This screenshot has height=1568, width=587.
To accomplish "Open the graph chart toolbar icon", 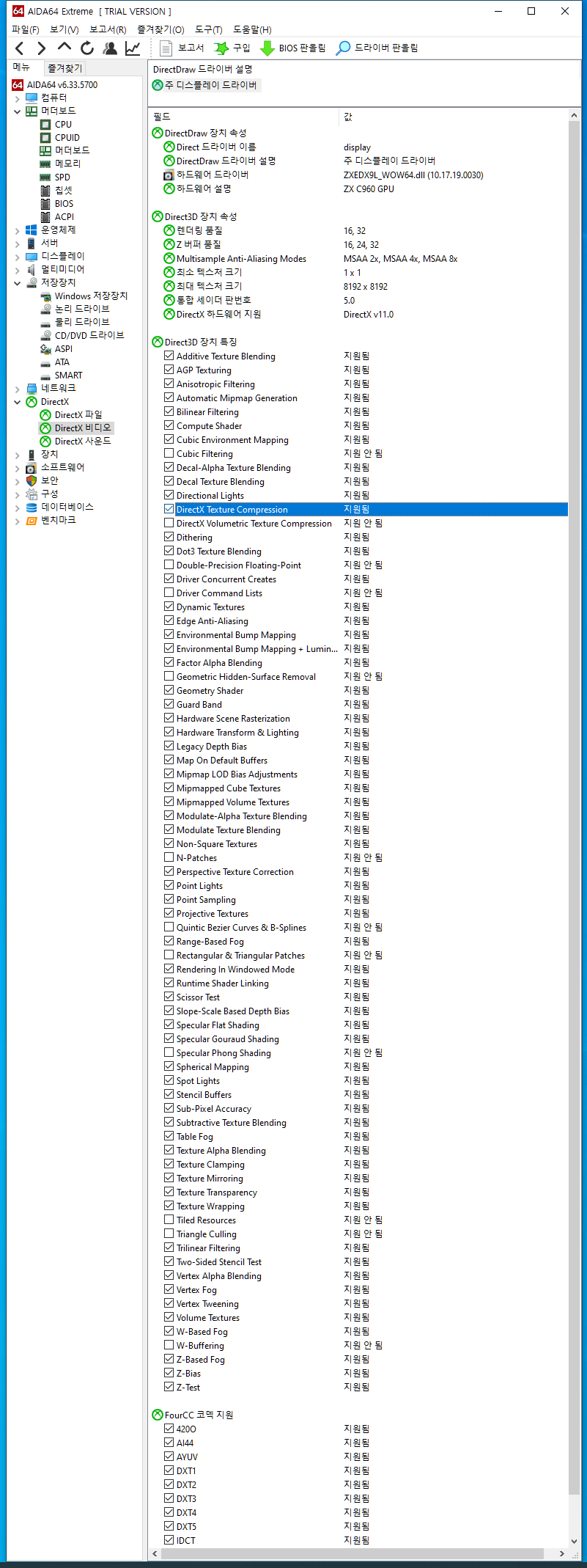I will [x=133, y=48].
